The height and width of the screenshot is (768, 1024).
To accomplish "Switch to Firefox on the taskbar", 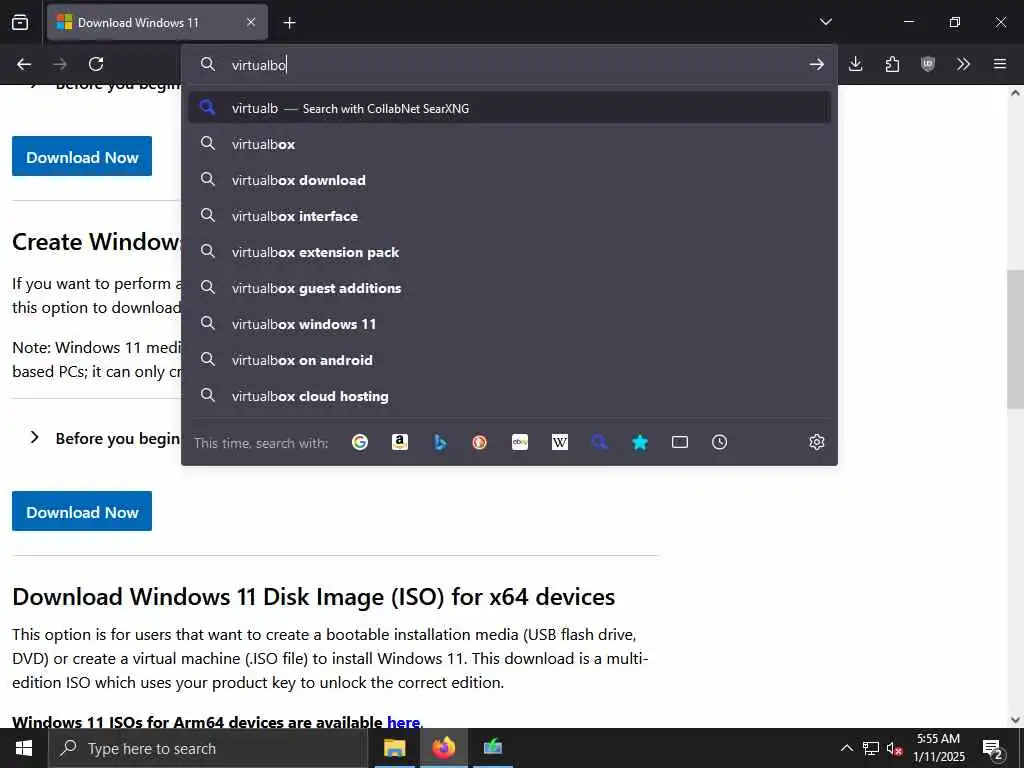I will point(443,748).
